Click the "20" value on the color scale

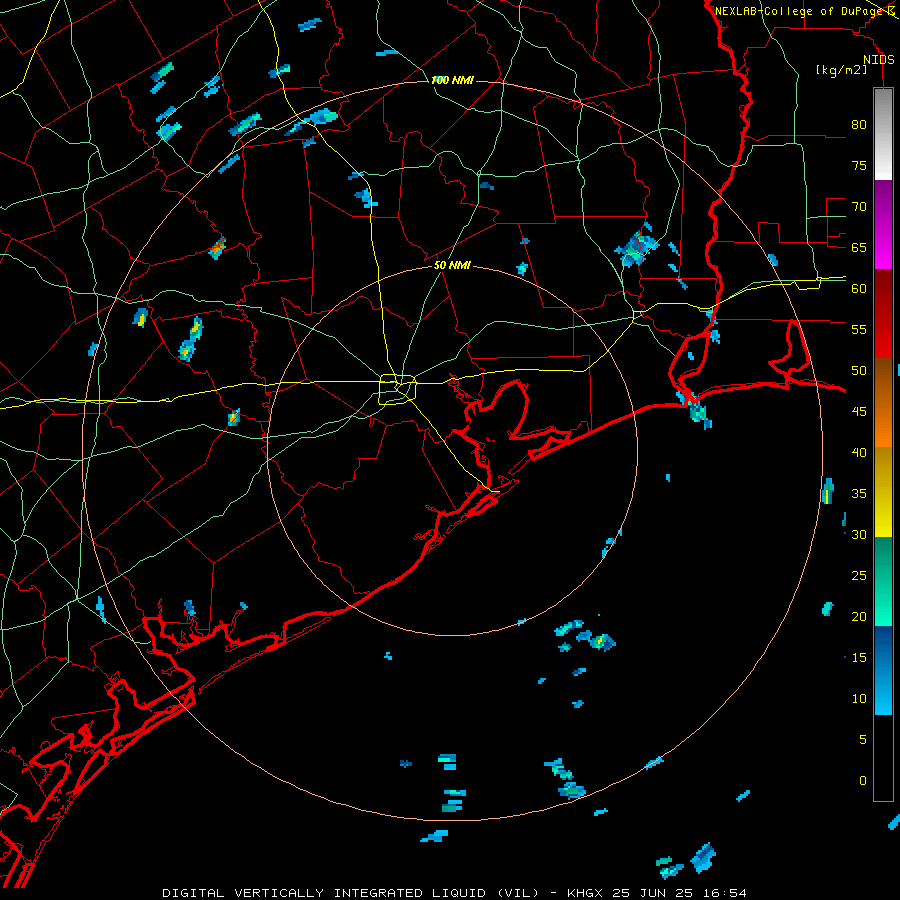point(859,616)
